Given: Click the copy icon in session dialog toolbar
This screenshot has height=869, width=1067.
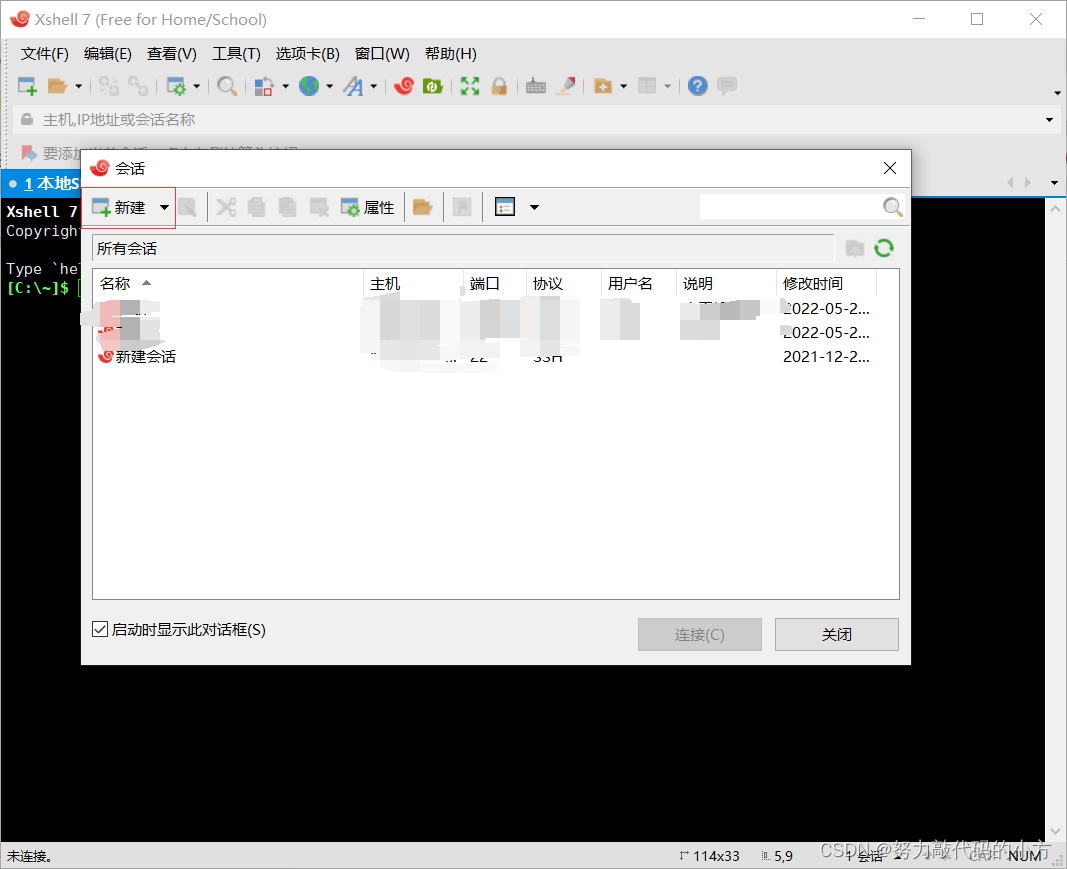Looking at the screenshot, I should [x=257, y=207].
